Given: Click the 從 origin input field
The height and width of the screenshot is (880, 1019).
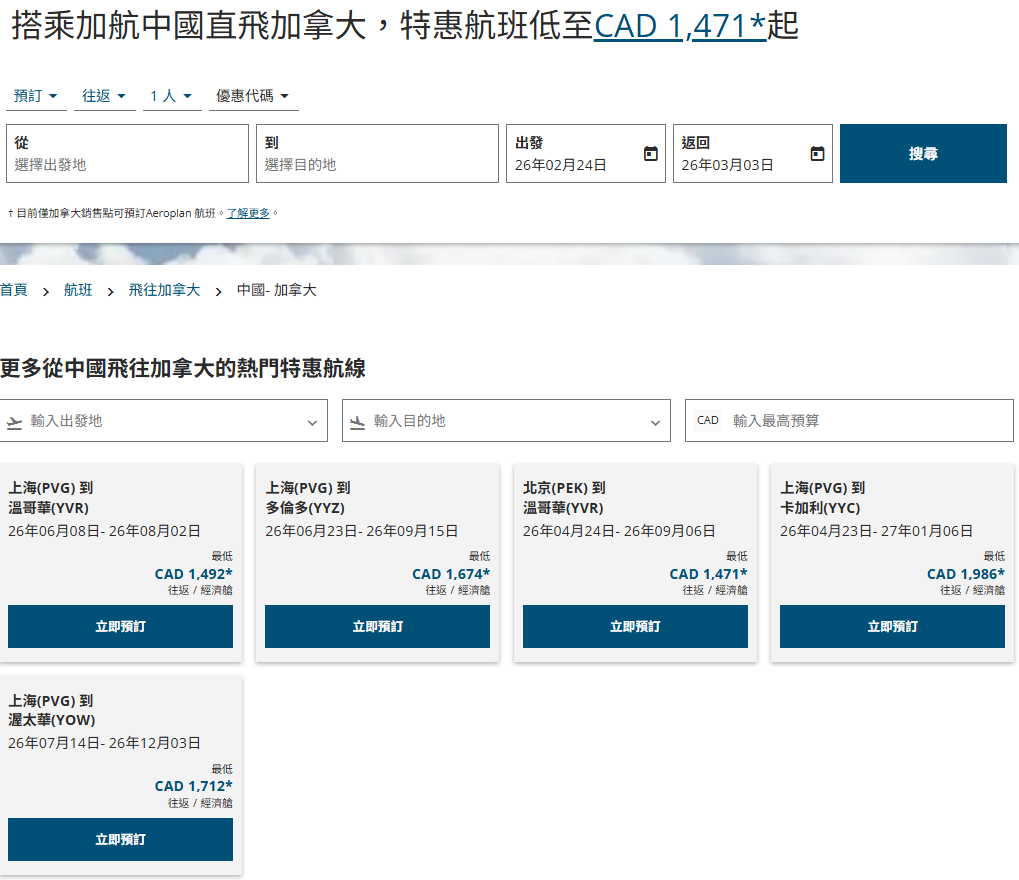Looking at the screenshot, I should pos(127,153).
